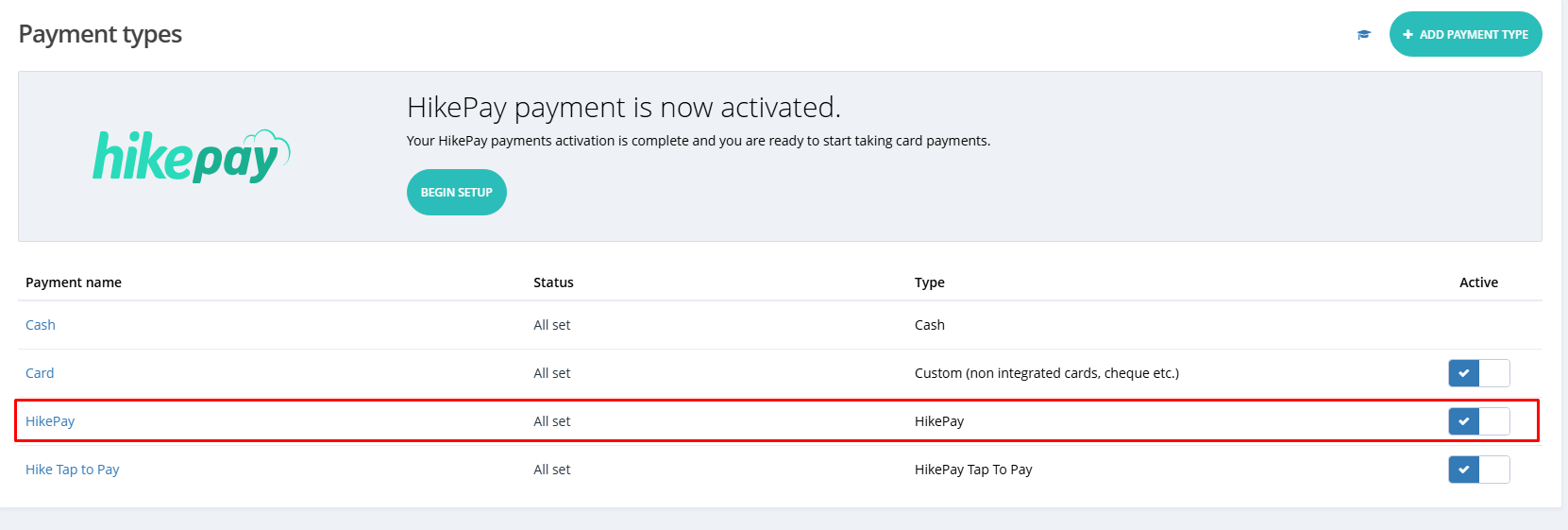
Task: Open the Cash payment type
Action: tap(41, 325)
